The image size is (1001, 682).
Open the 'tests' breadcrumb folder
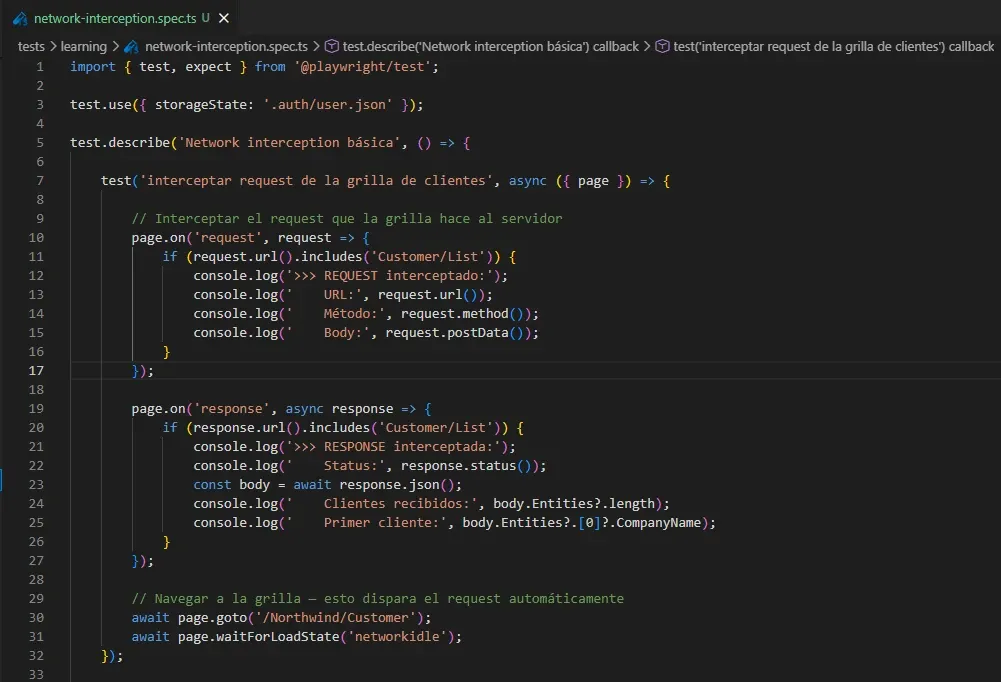coord(31,47)
